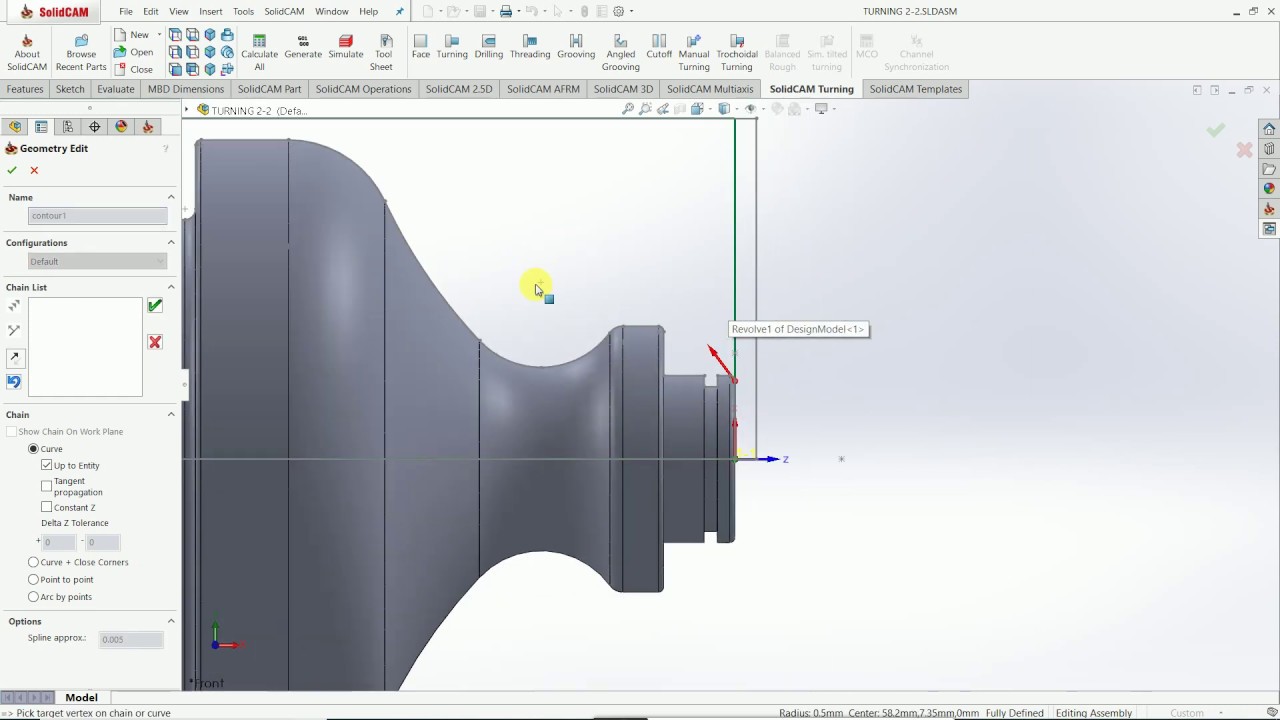Accept chain with green check button
This screenshot has width=1280, height=720.
(155, 306)
